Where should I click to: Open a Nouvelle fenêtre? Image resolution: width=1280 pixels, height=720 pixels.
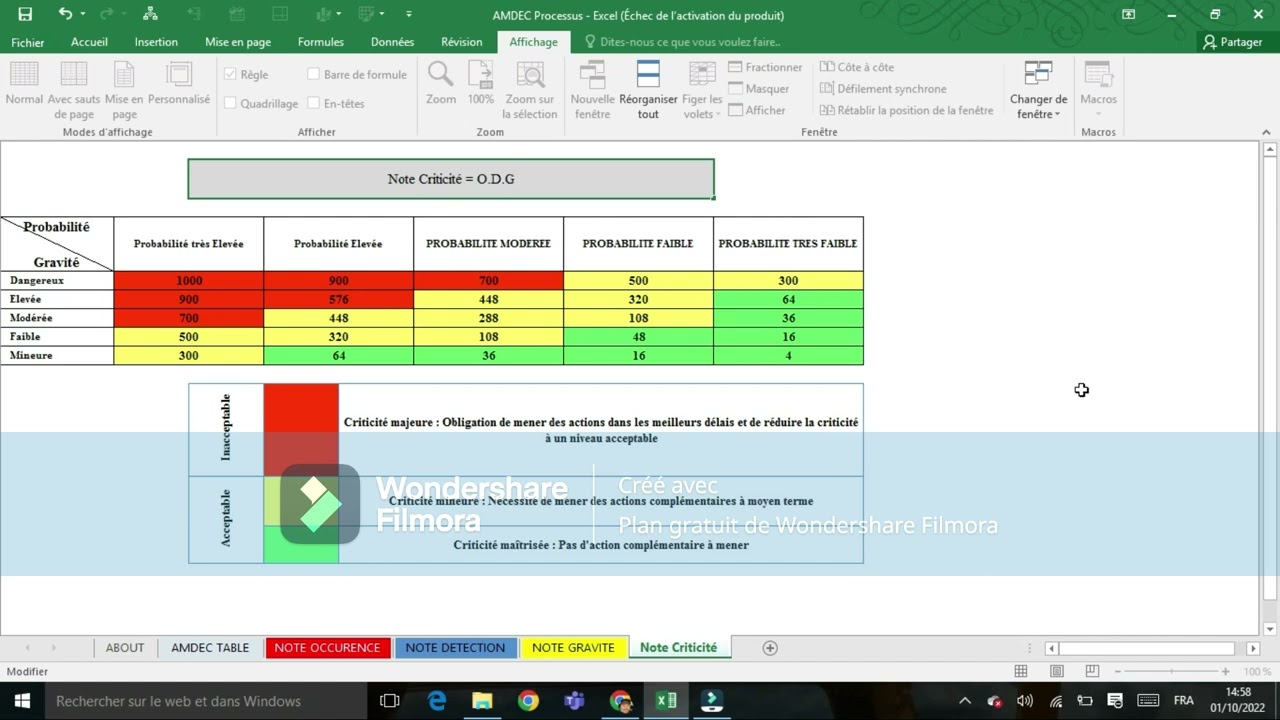point(593,90)
